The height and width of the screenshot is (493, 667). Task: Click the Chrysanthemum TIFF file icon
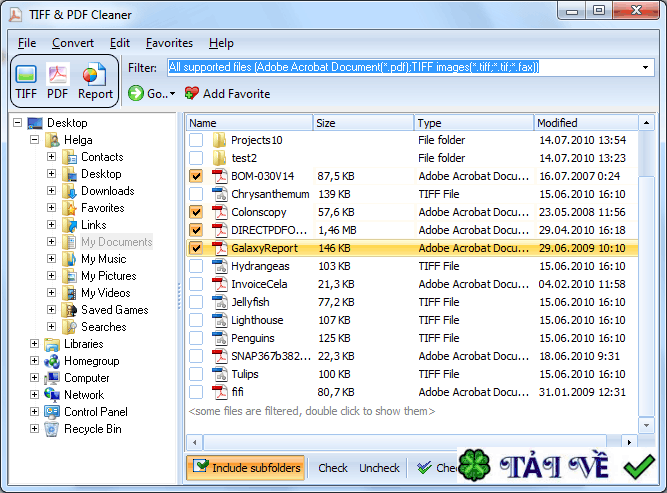pyautogui.click(x=219, y=194)
